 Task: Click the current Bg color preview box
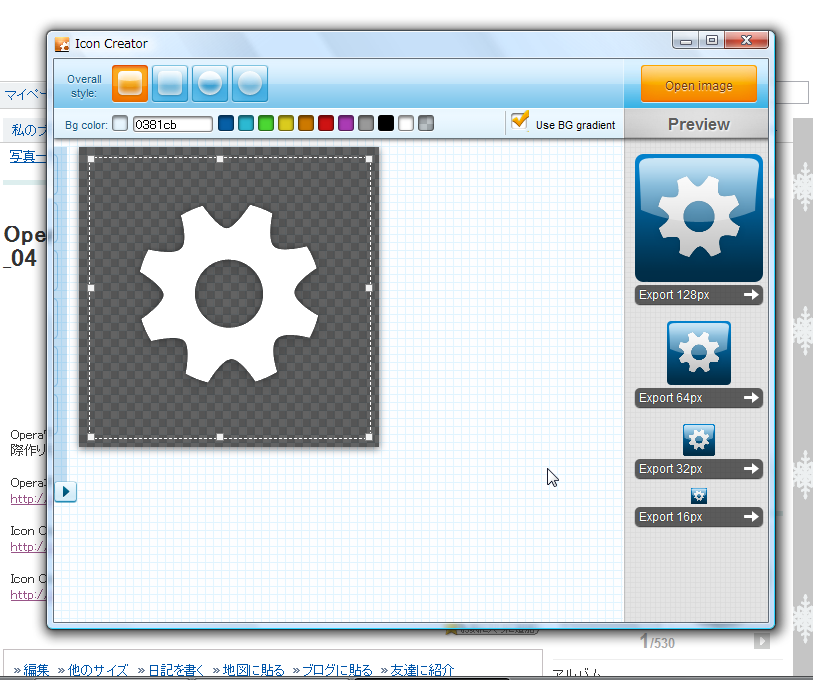coord(120,123)
